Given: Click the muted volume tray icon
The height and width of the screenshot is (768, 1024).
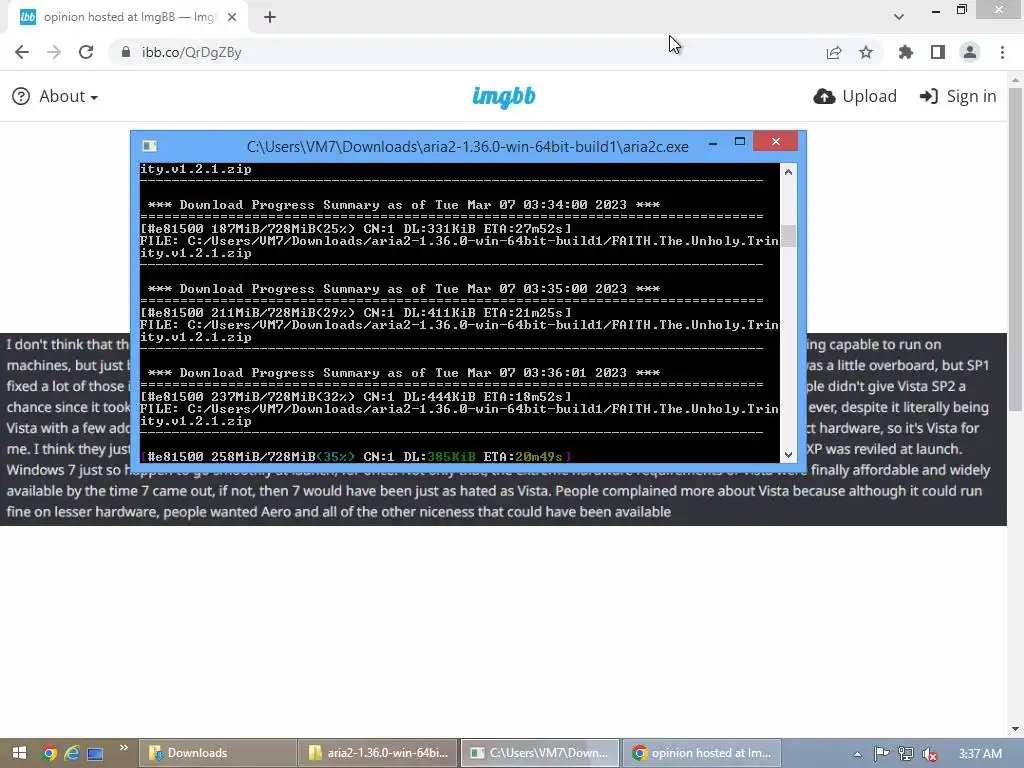Looking at the screenshot, I should (930, 754).
